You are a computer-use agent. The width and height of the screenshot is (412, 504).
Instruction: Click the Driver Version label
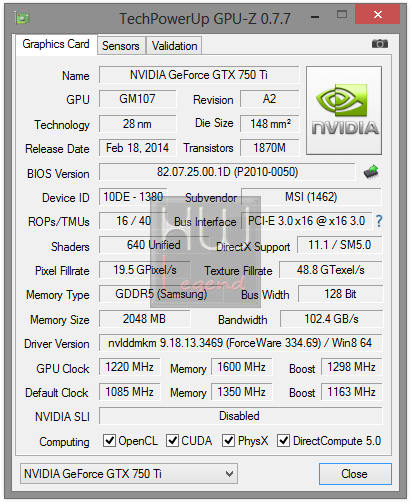pyautogui.click(x=57, y=344)
